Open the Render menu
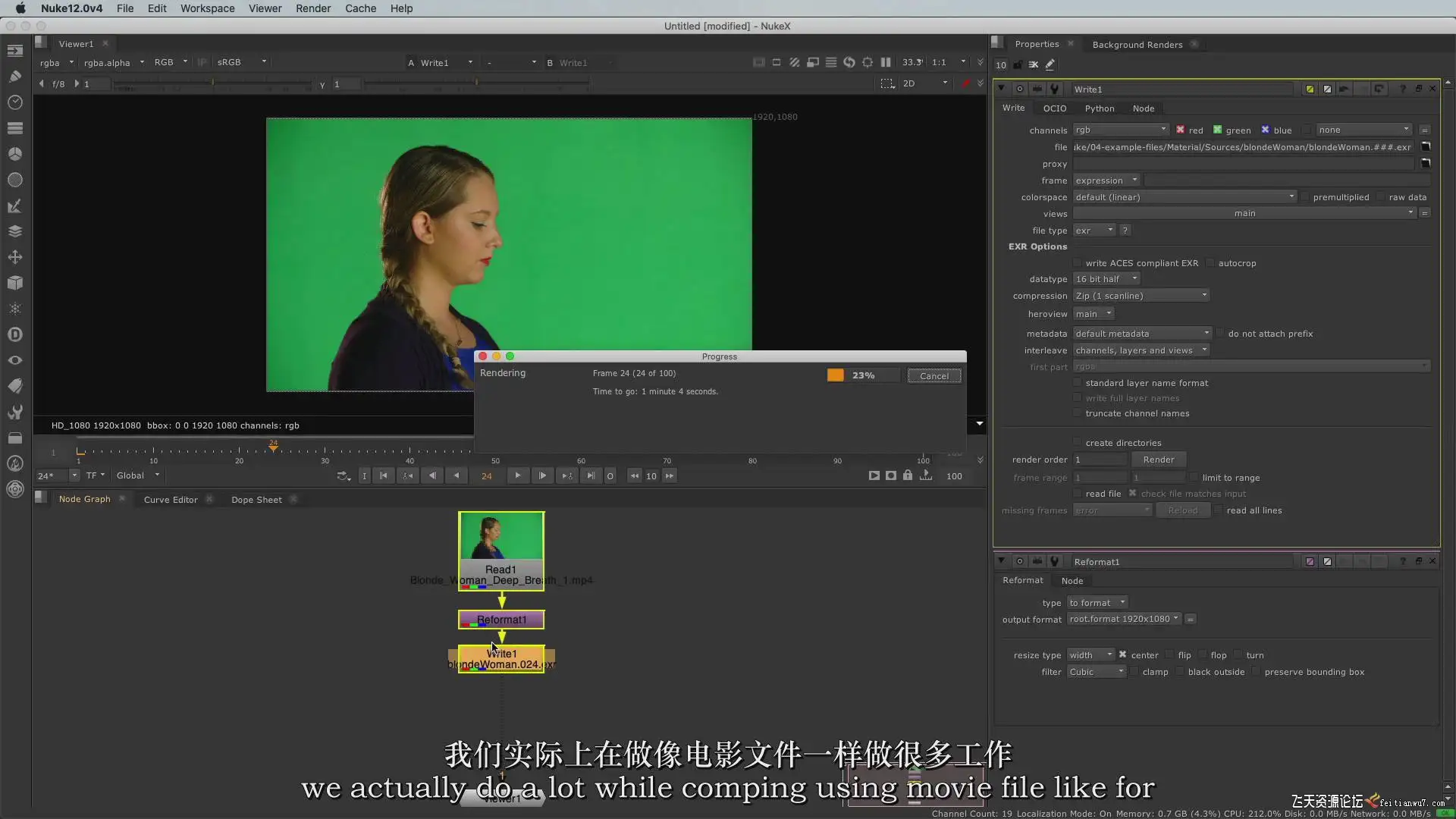Screen dimensions: 1456x819 click(313, 8)
